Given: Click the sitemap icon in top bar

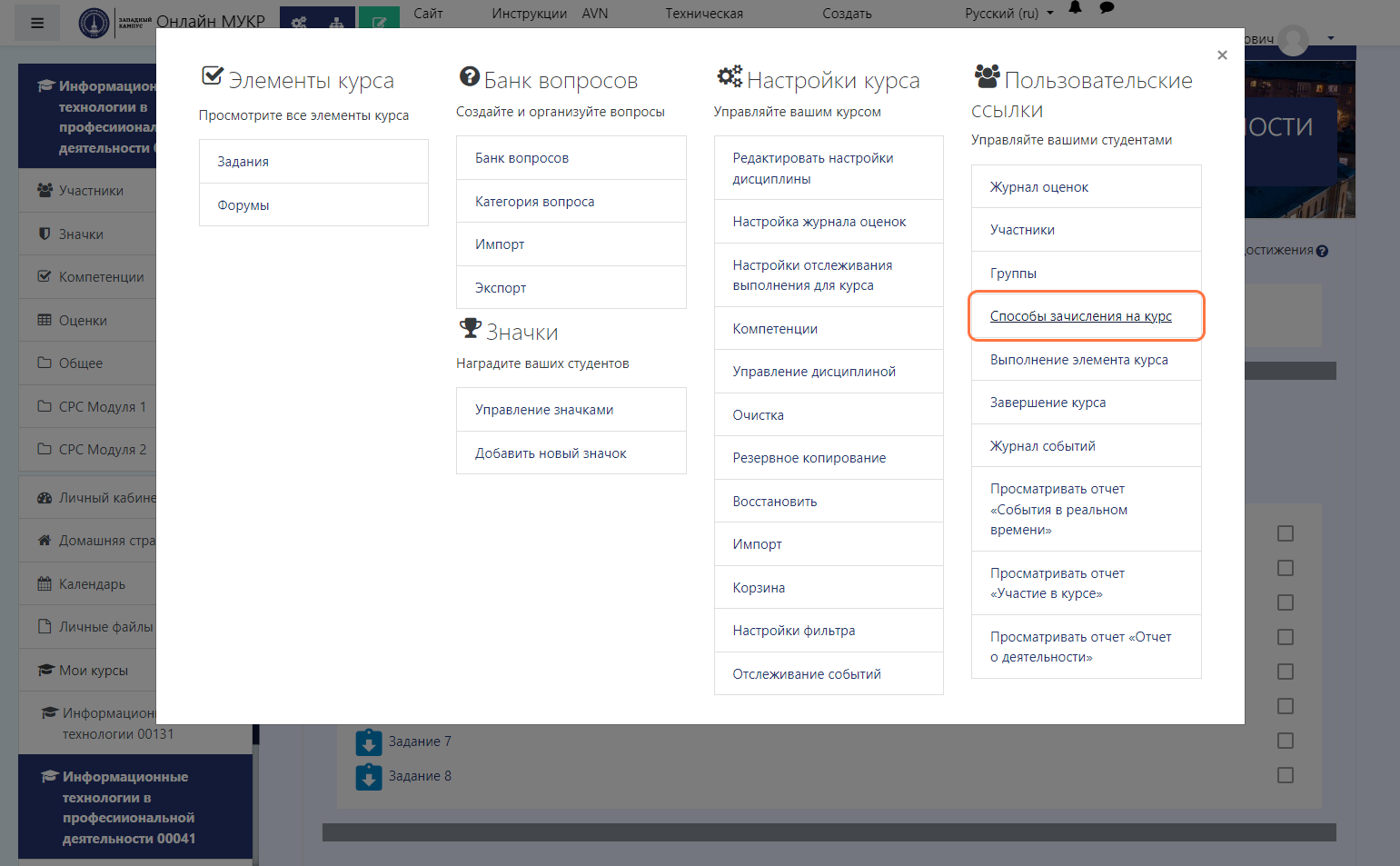Looking at the screenshot, I should point(336,22).
